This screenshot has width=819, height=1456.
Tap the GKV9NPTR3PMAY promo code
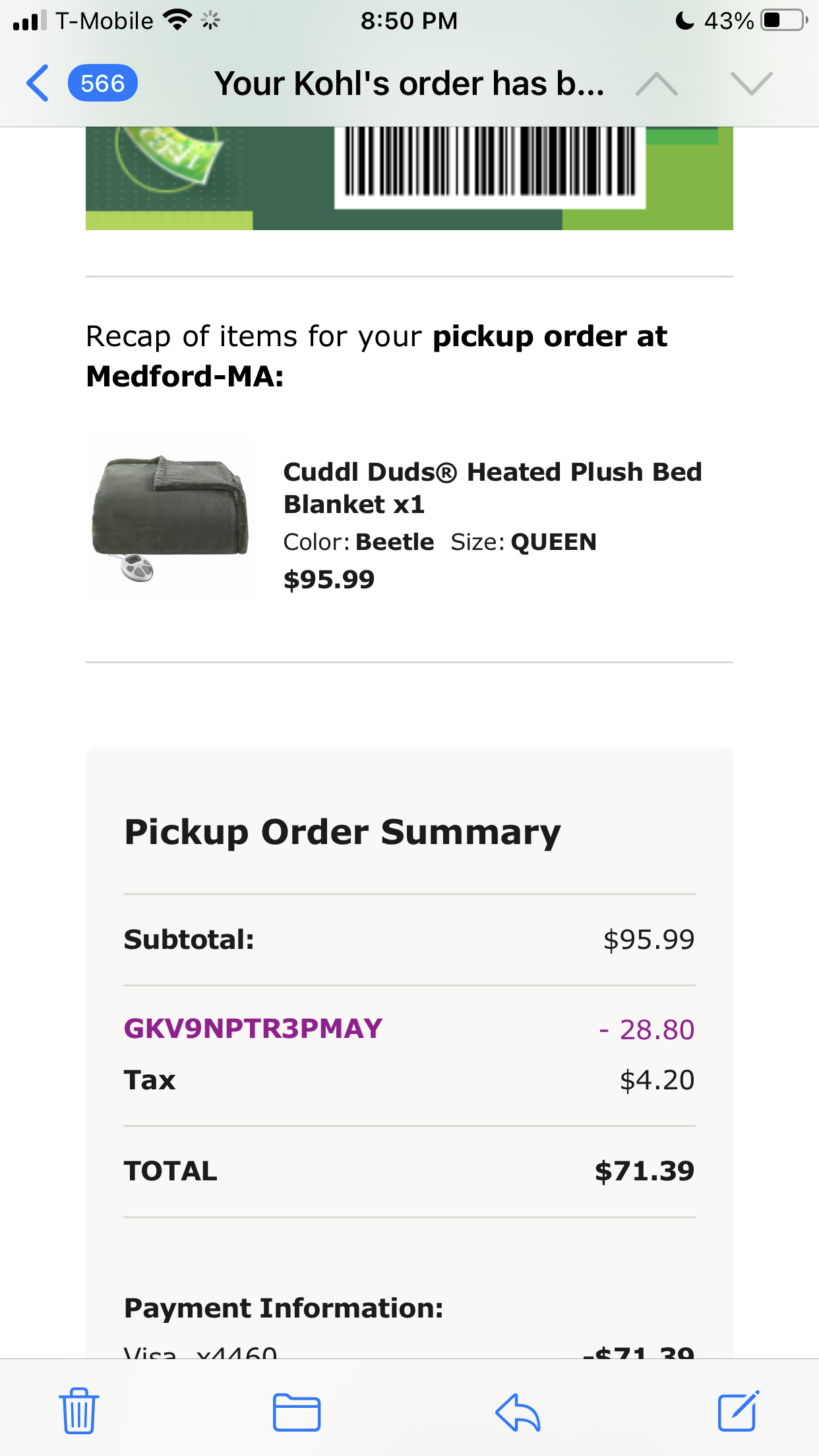253,1029
